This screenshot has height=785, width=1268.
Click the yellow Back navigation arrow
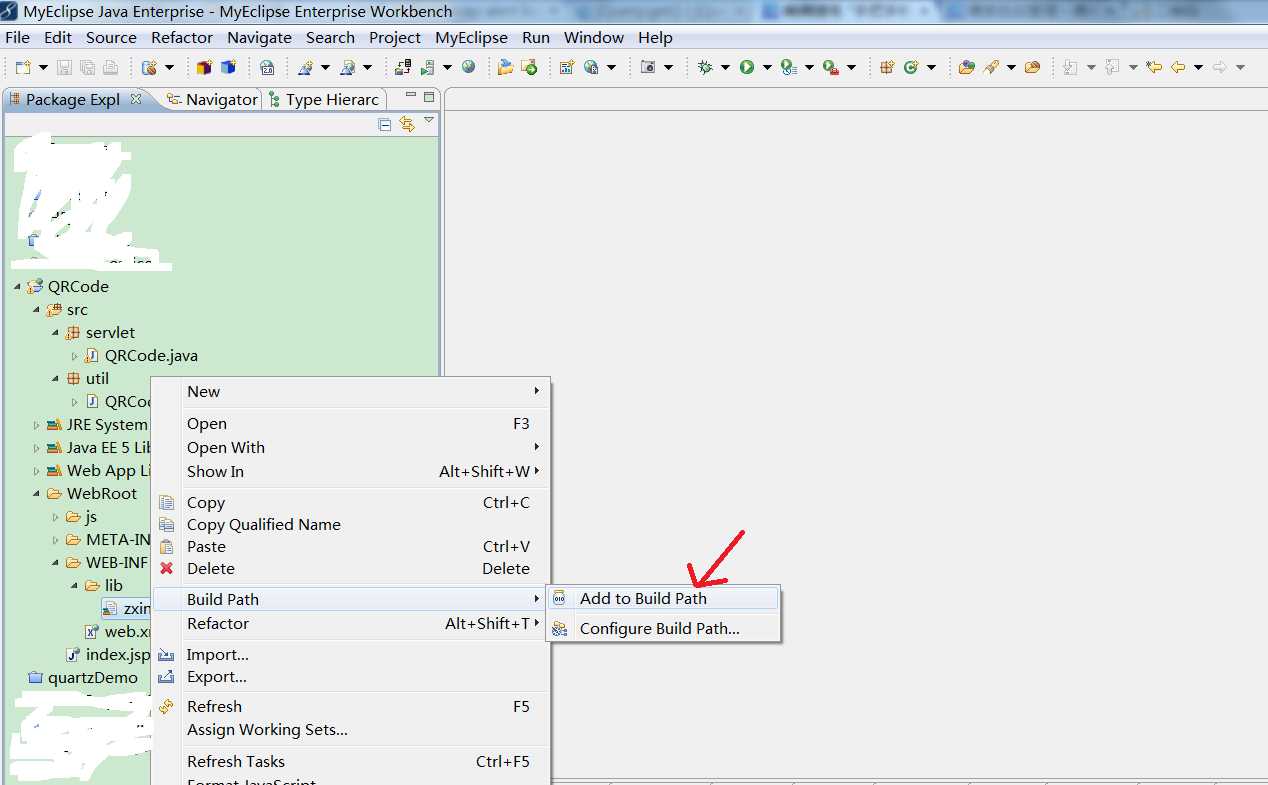1178,67
